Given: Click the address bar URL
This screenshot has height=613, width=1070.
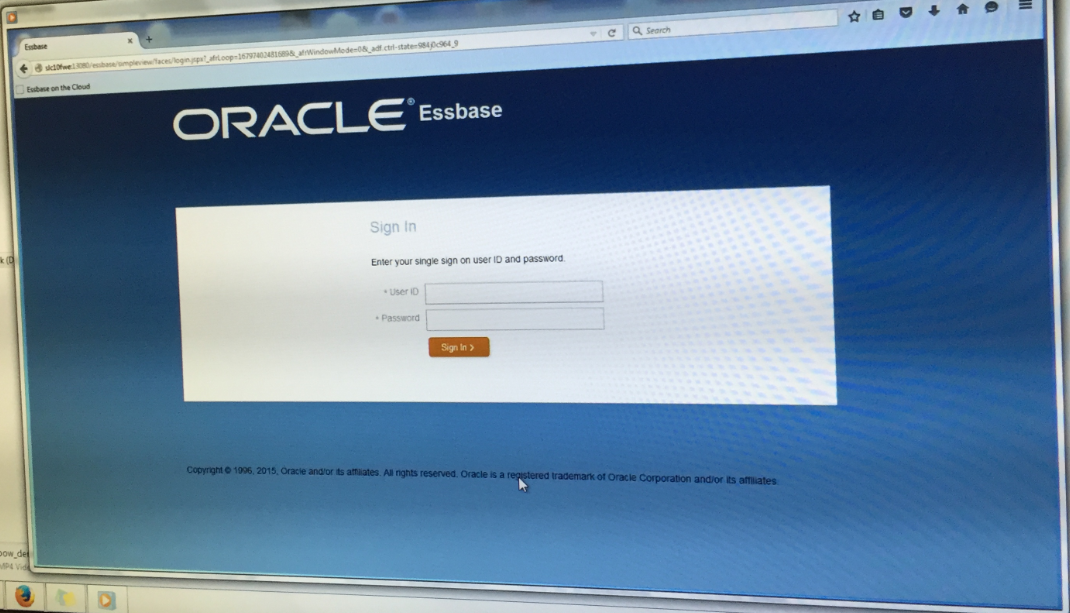Looking at the screenshot, I should click(x=251, y=55).
